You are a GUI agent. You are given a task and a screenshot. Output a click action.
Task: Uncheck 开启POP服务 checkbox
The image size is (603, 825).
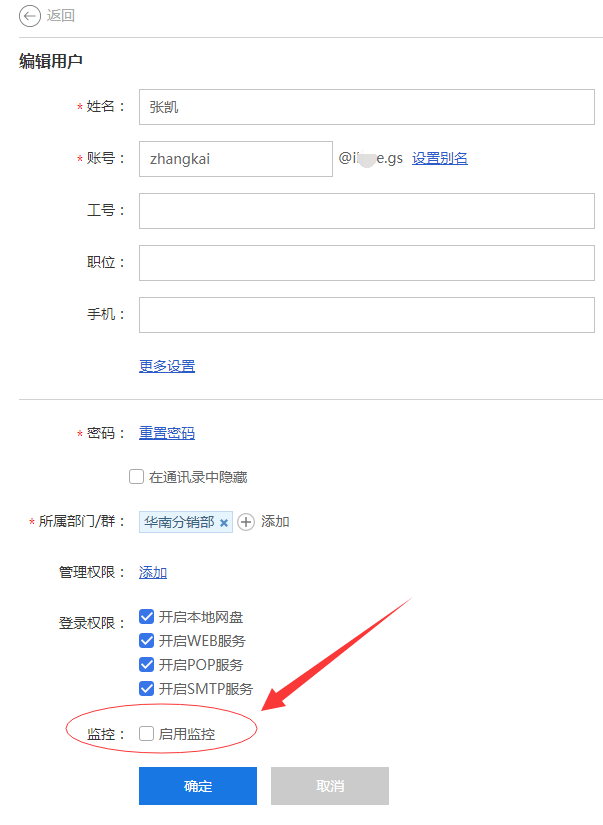(x=146, y=665)
